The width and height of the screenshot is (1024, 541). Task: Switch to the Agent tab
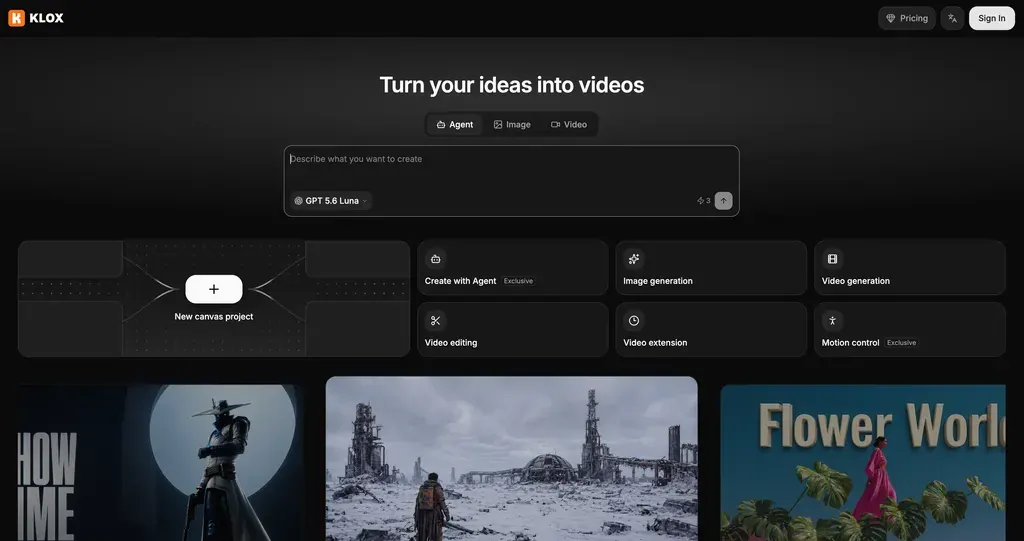[455, 124]
